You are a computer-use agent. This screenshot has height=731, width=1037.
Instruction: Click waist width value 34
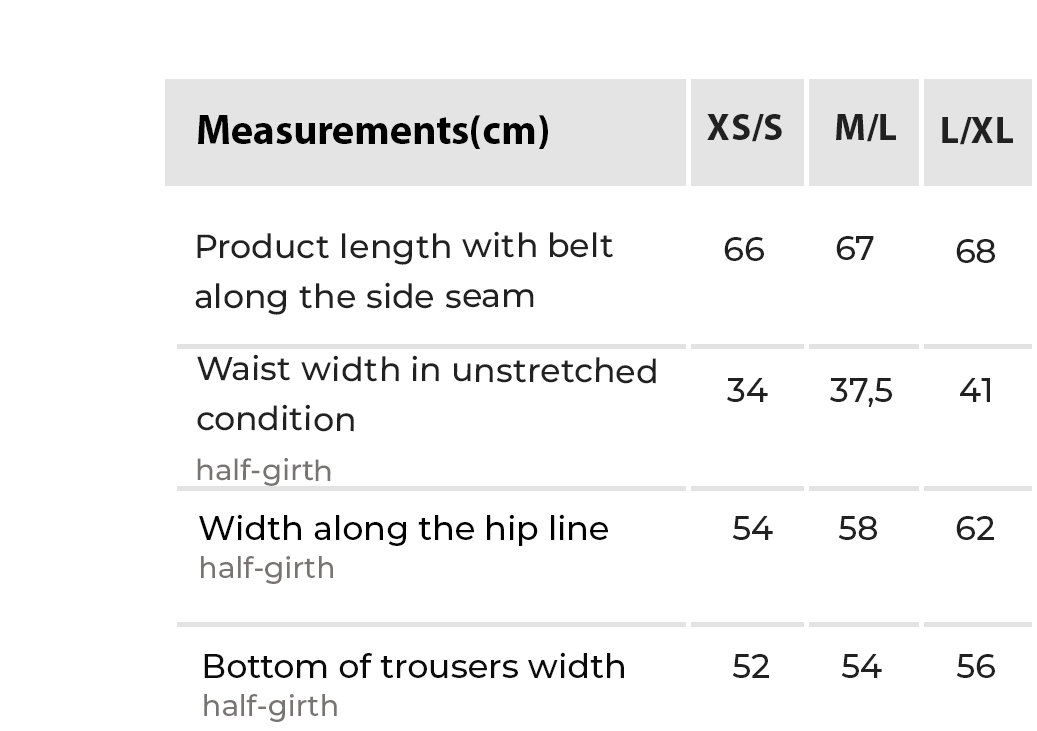point(747,390)
